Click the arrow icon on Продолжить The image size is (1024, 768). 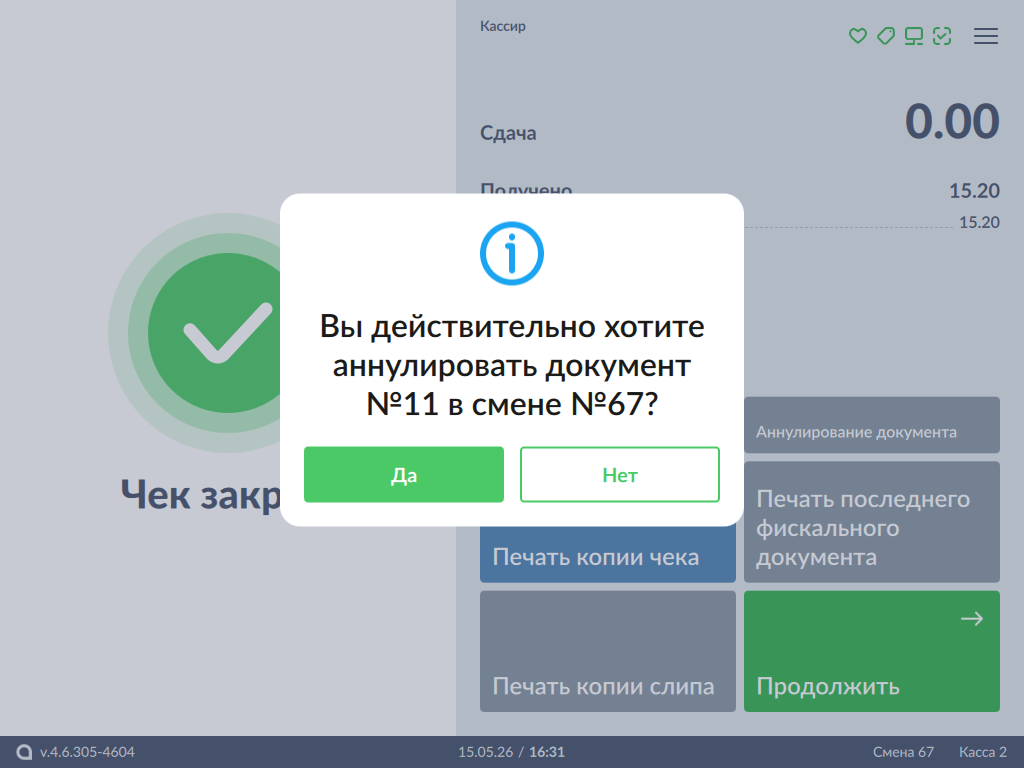point(972,618)
